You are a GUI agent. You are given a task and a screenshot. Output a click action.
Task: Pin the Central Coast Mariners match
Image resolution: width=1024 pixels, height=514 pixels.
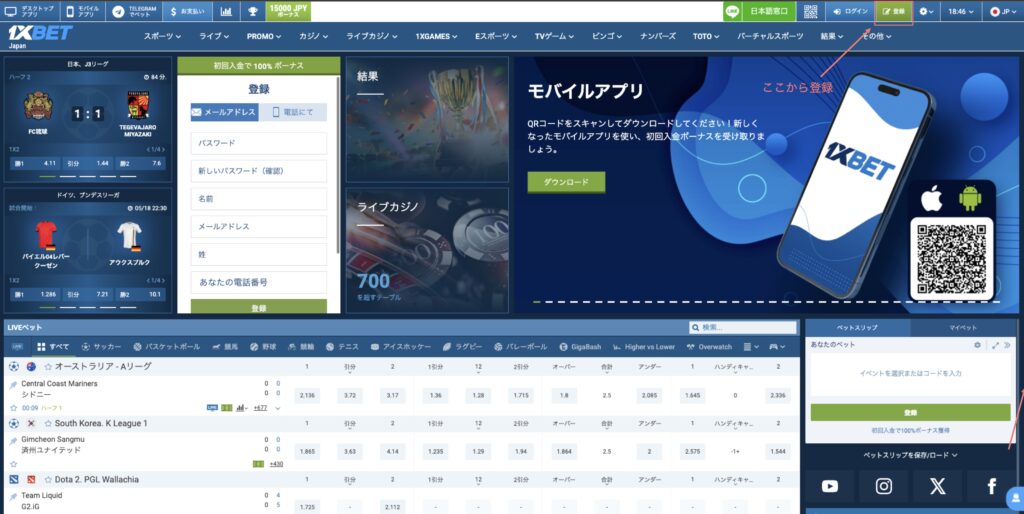point(13,385)
